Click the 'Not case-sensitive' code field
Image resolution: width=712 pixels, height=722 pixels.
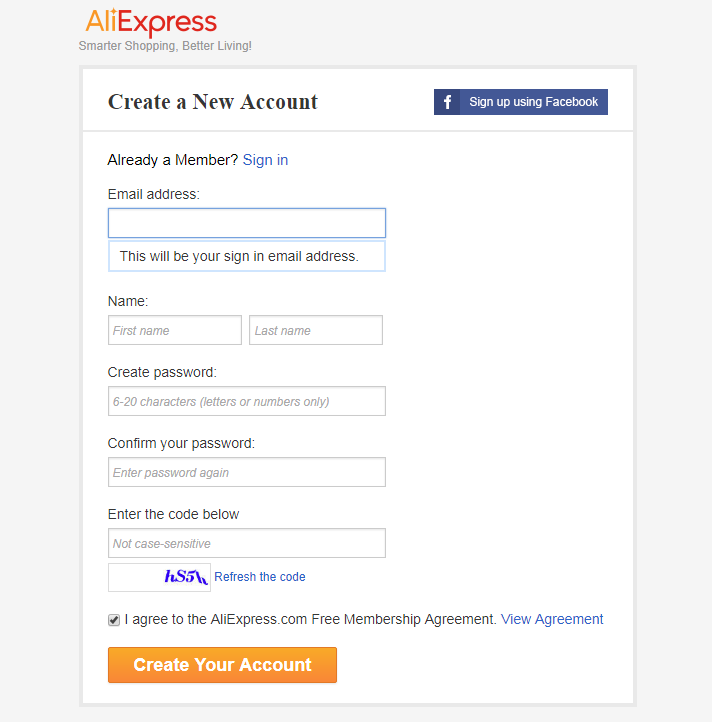[246, 543]
